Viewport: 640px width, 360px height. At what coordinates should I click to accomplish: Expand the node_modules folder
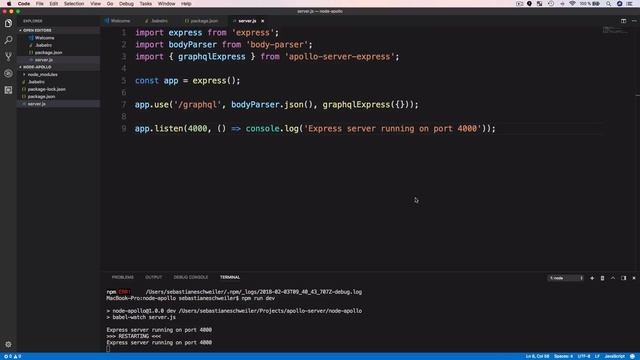(x=42, y=74)
